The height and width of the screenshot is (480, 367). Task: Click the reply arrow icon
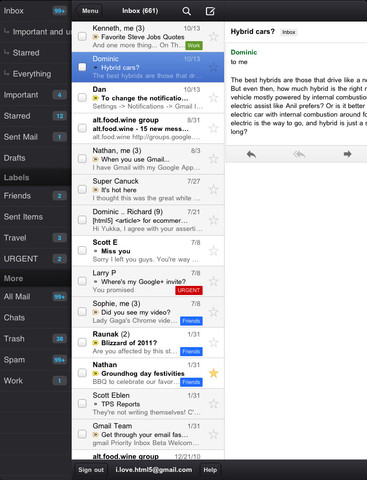(251, 154)
